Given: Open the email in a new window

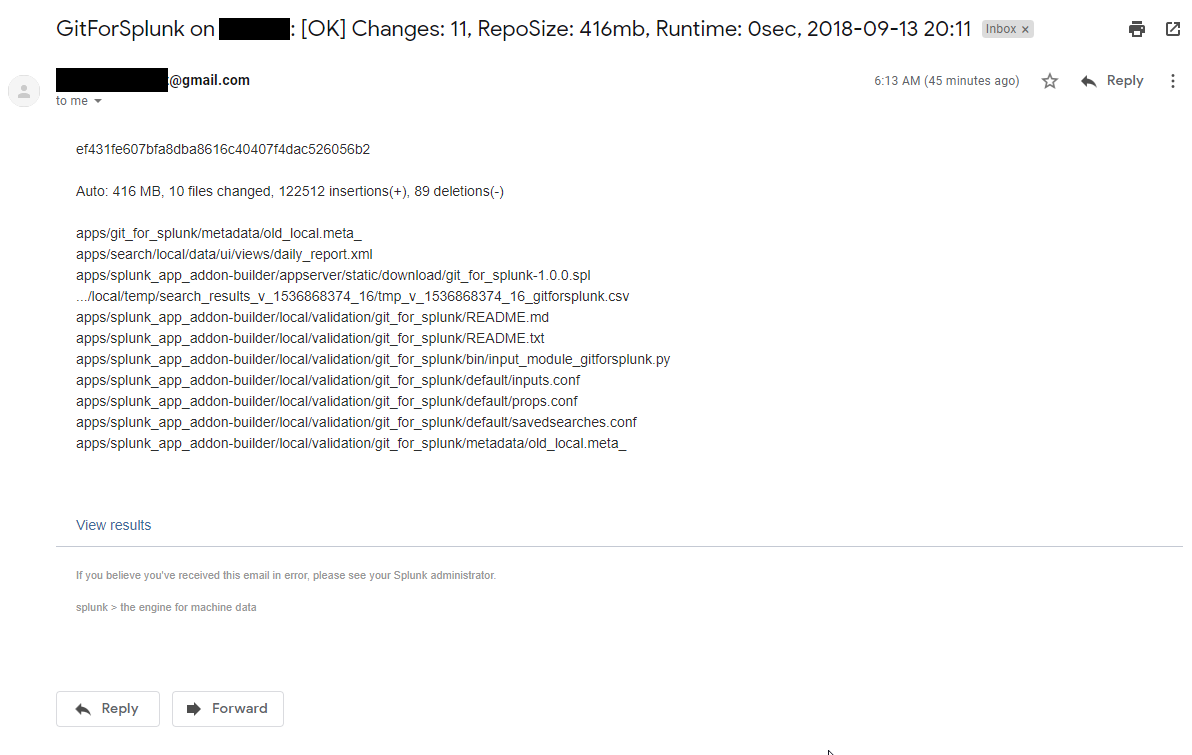Looking at the screenshot, I should pos(1172,30).
